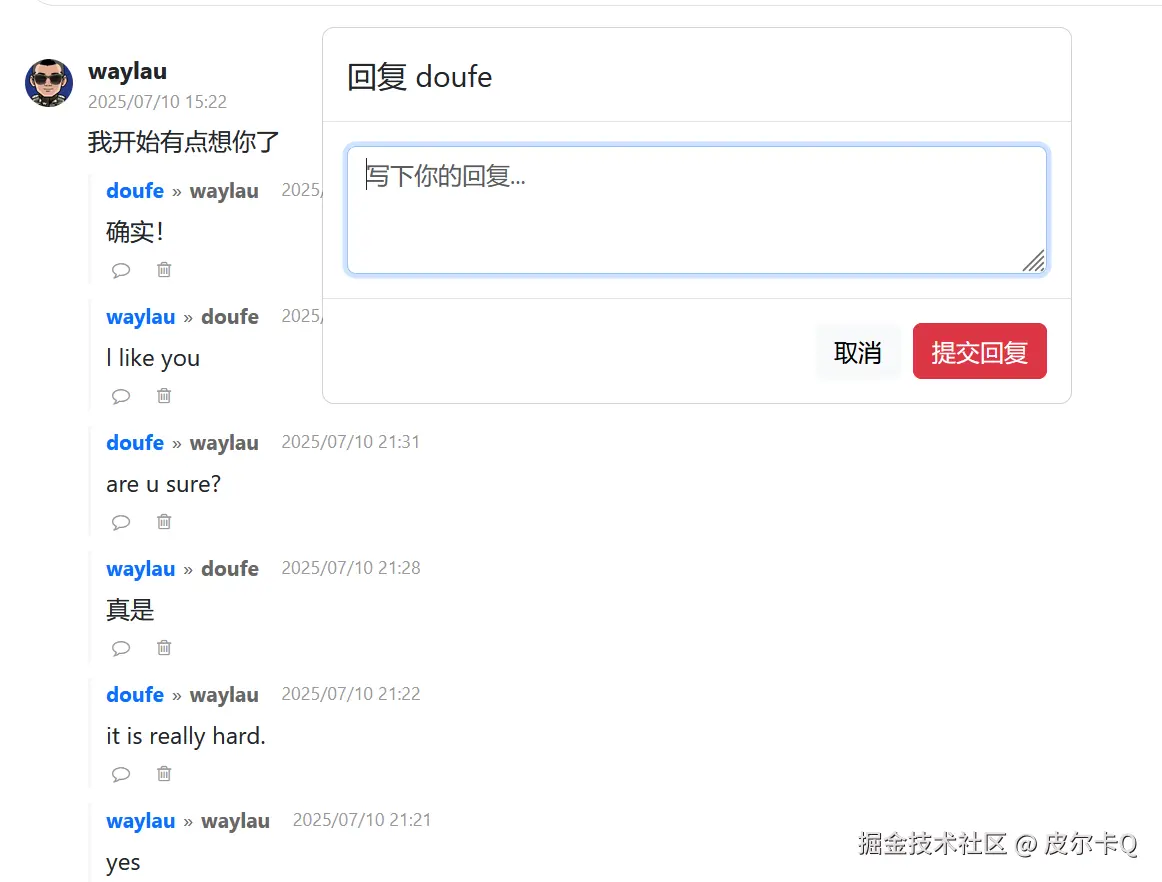Click the 提交回复 submit button
1162x882 pixels.
(x=979, y=351)
